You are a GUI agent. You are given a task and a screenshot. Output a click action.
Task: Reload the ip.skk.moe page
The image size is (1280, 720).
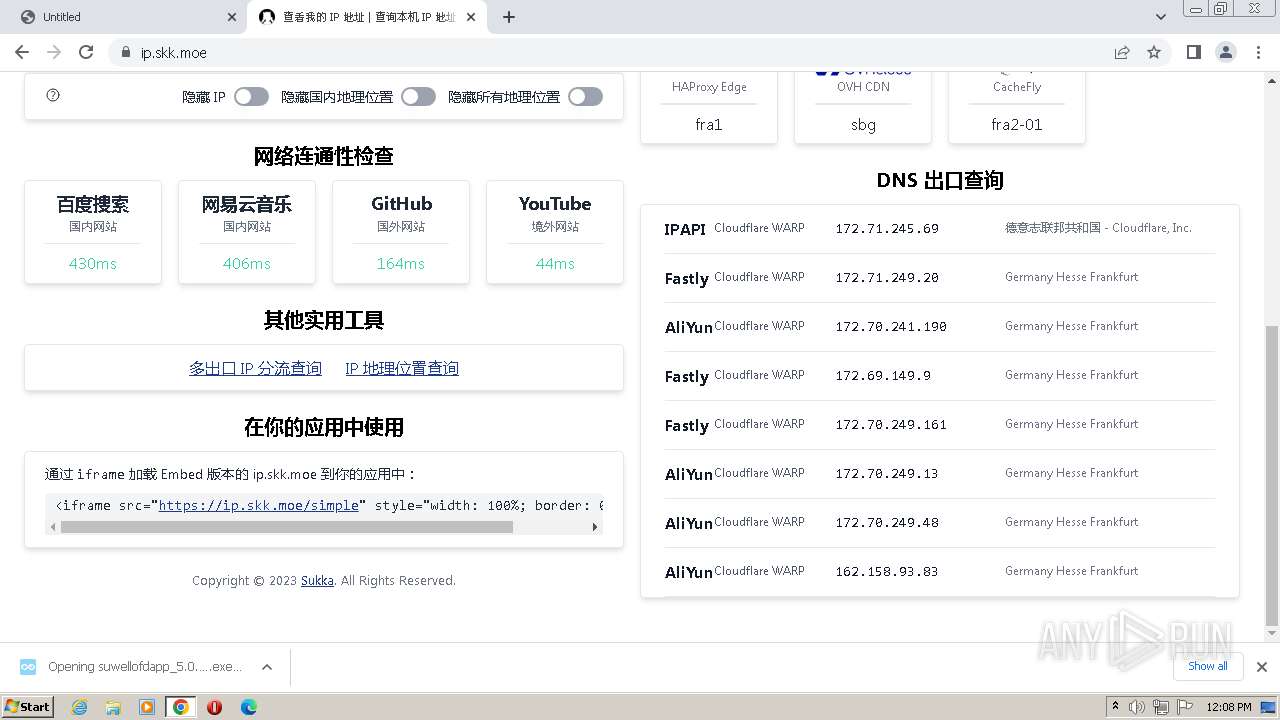(x=86, y=52)
